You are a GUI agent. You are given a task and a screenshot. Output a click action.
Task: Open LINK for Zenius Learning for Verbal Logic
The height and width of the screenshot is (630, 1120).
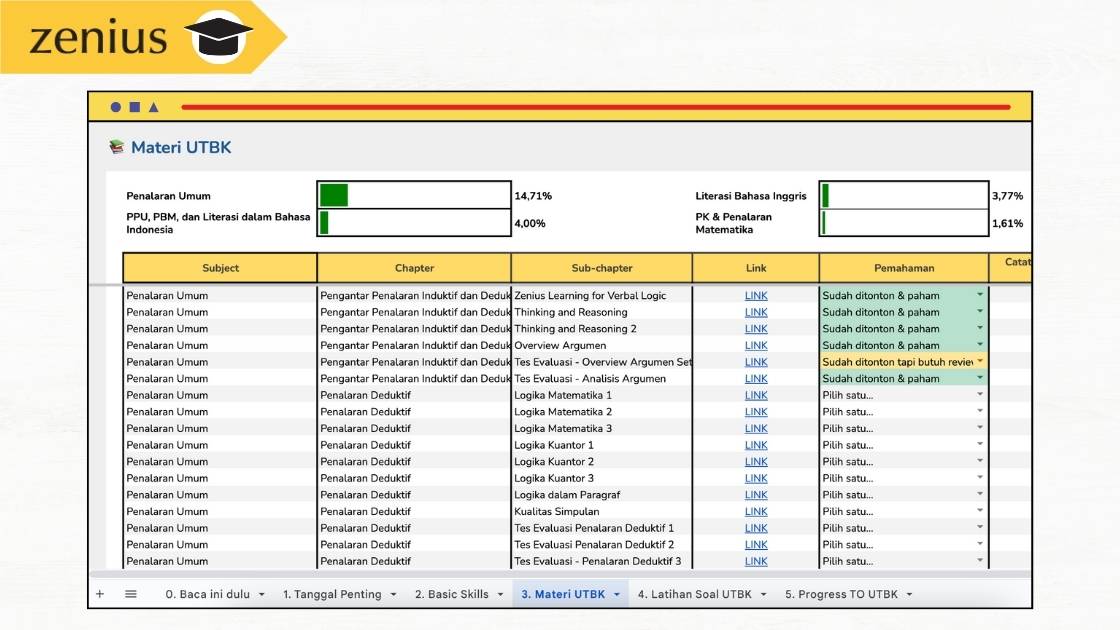756,295
